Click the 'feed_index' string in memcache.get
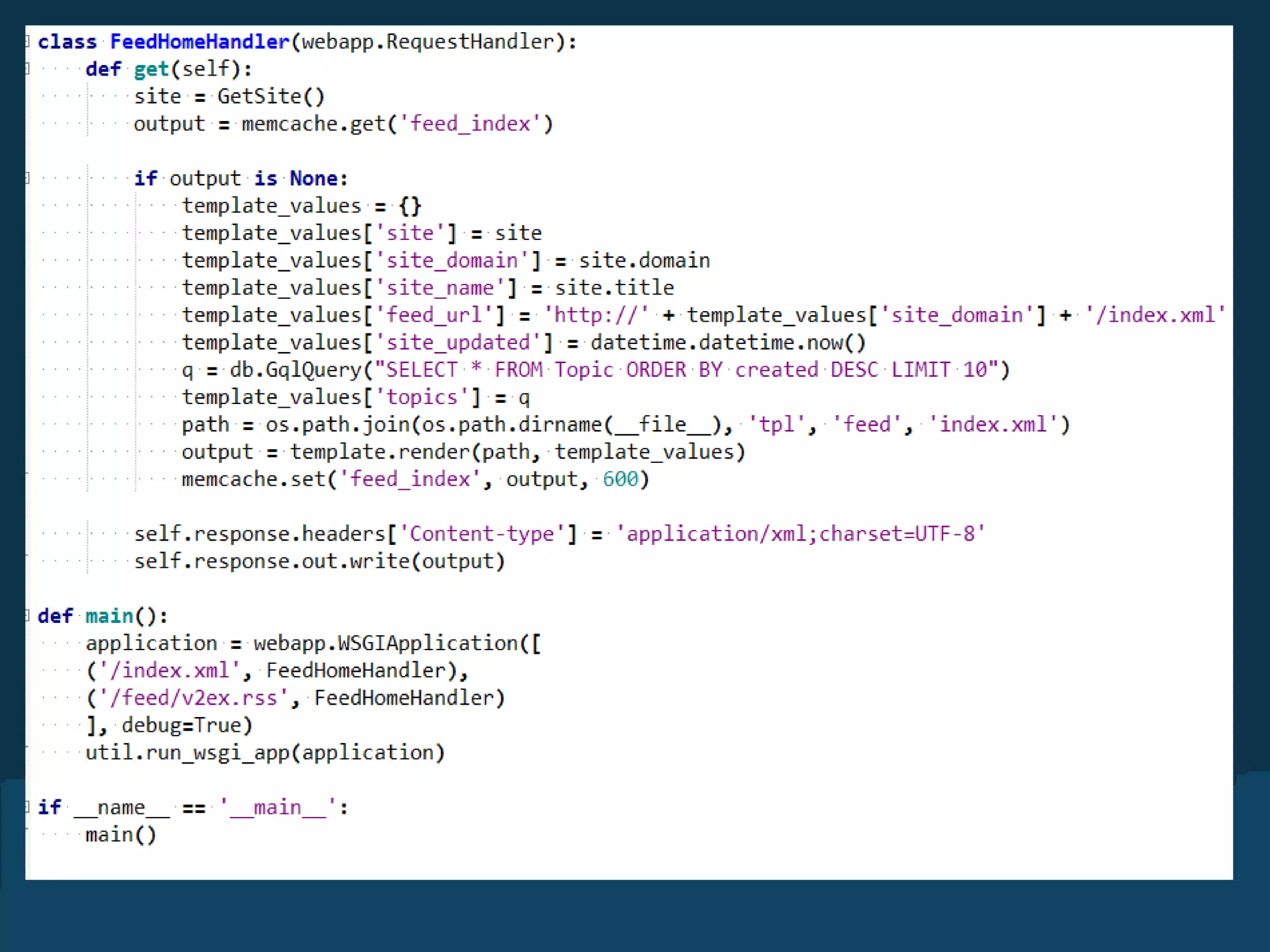Image resolution: width=1270 pixels, height=952 pixels. point(470,124)
